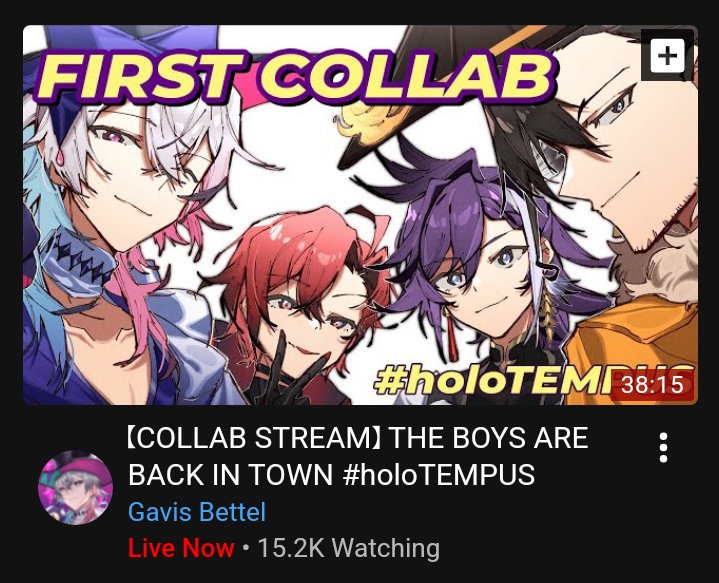This screenshot has width=719, height=583.
Task: Click the #holoTEMPUS hashtag in the title
Action: point(438,474)
